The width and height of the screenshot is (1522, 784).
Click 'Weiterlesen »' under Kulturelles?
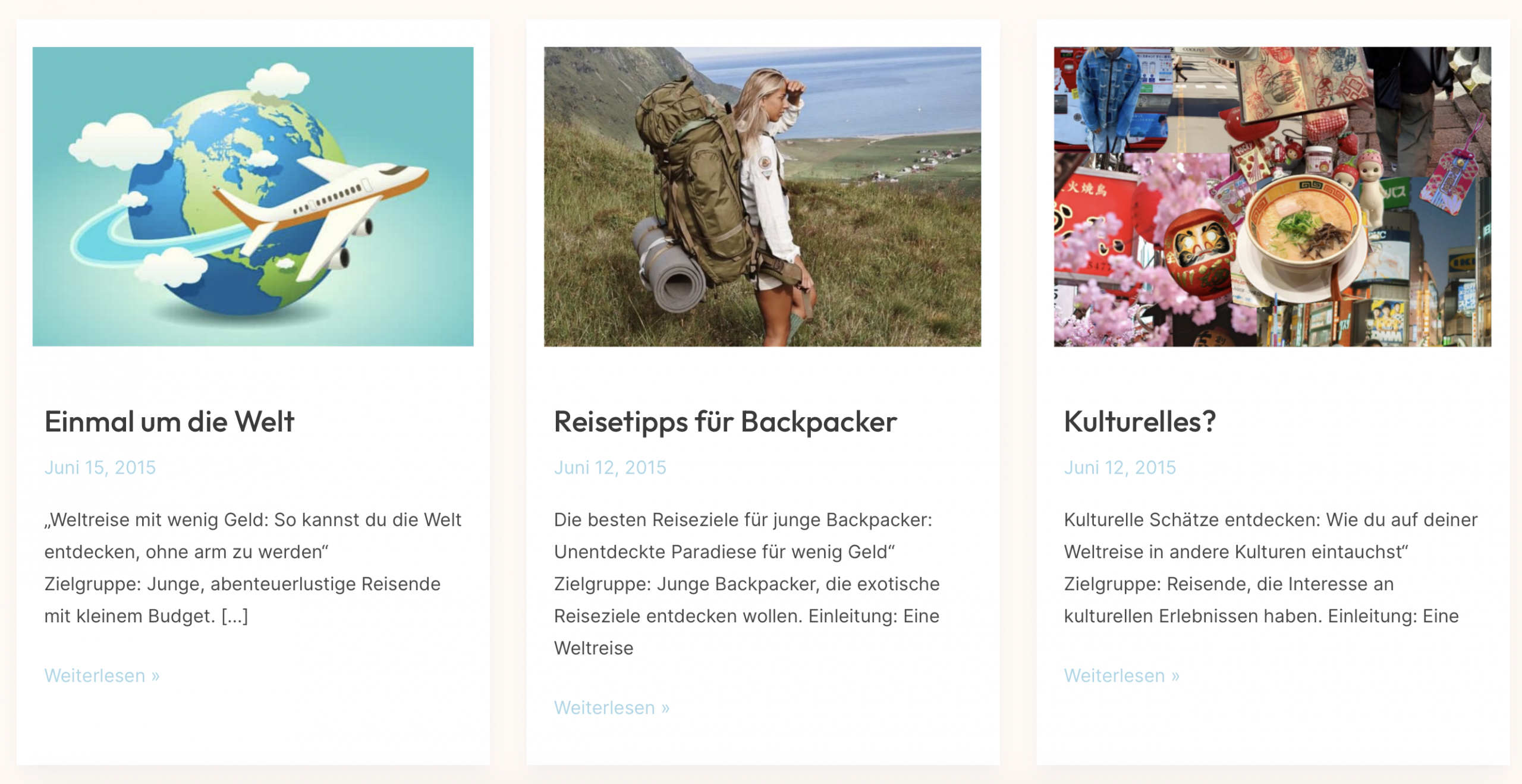pos(1122,676)
